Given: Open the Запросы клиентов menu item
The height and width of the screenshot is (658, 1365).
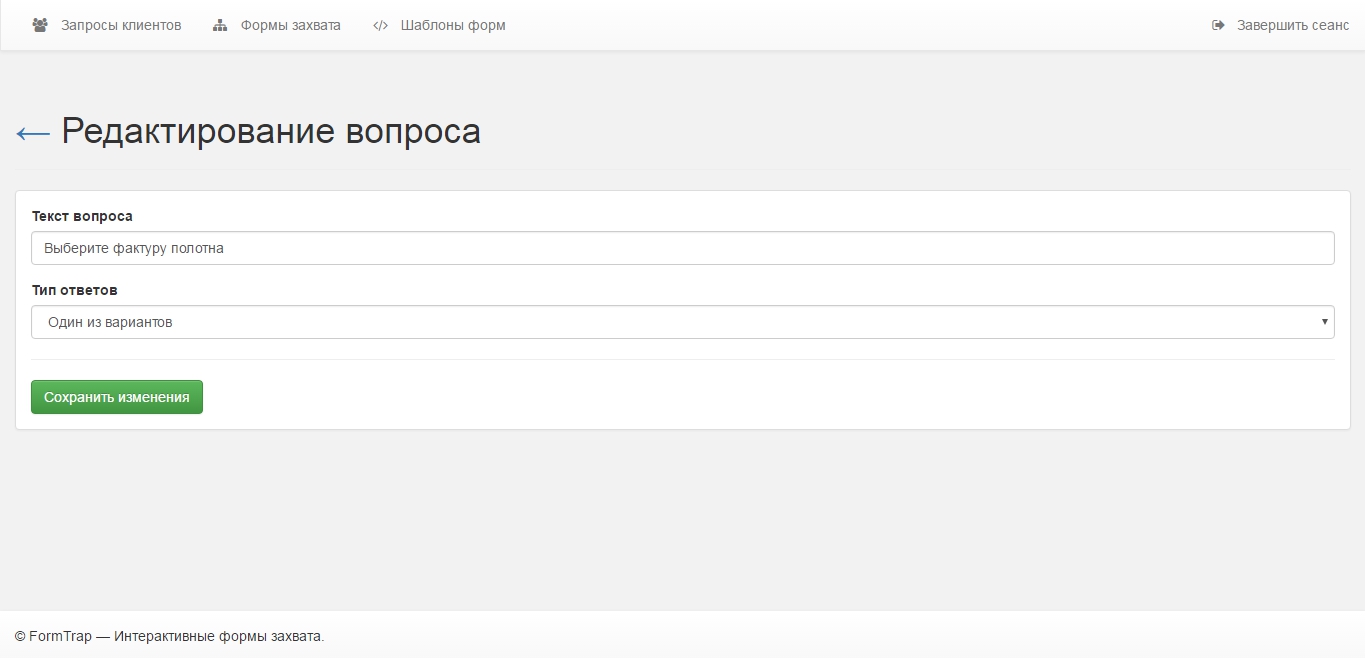Looking at the screenshot, I should tap(121, 26).
